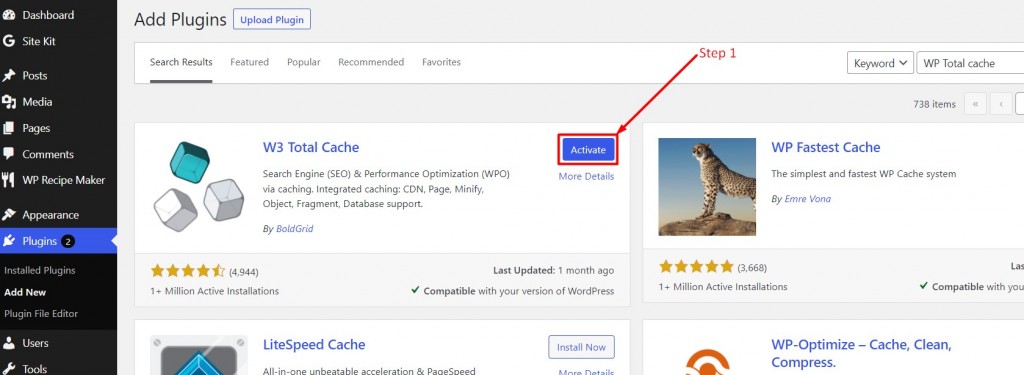Click W3 Total Cache star rating
This screenshot has height=375, width=1024.
pos(187,270)
